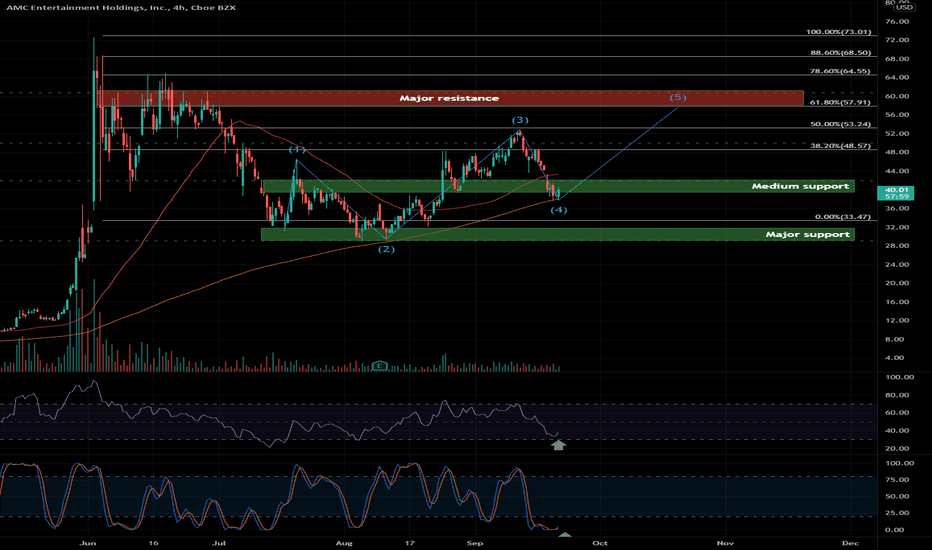Click the Dec date on time axis
Screen dimensions: 932x550
(851, 543)
